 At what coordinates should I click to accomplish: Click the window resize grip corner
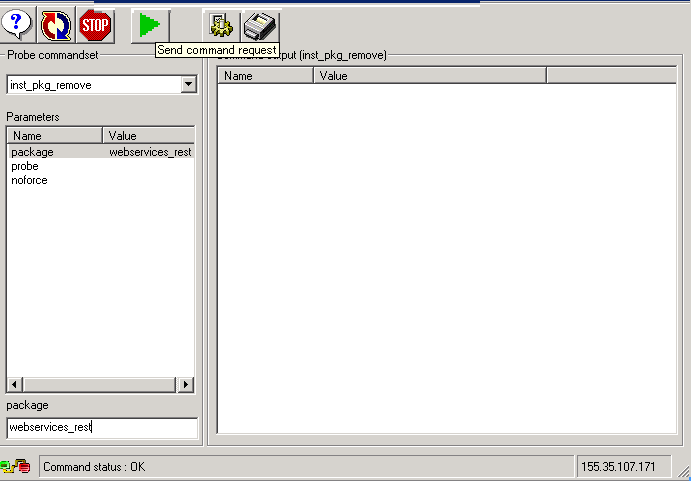tap(683, 473)
